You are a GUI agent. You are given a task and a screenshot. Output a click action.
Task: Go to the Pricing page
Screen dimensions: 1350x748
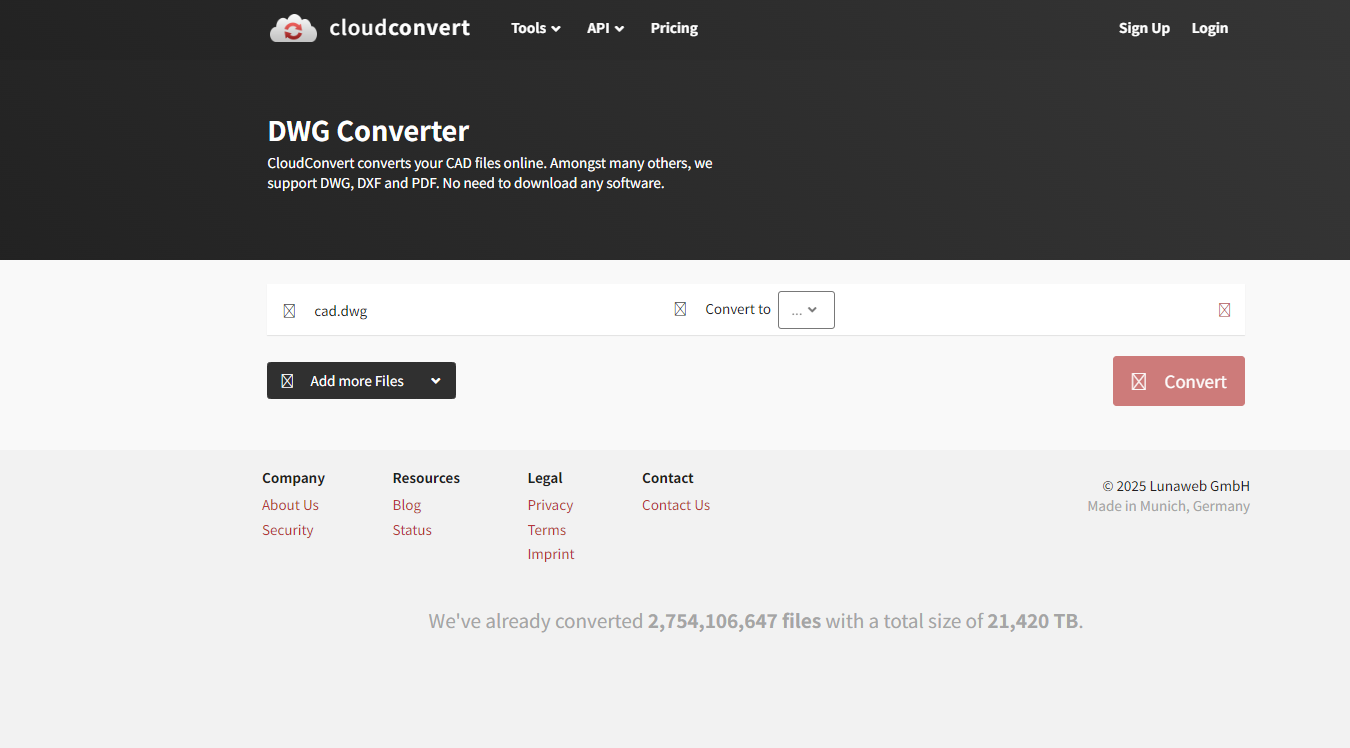point(674,28)
